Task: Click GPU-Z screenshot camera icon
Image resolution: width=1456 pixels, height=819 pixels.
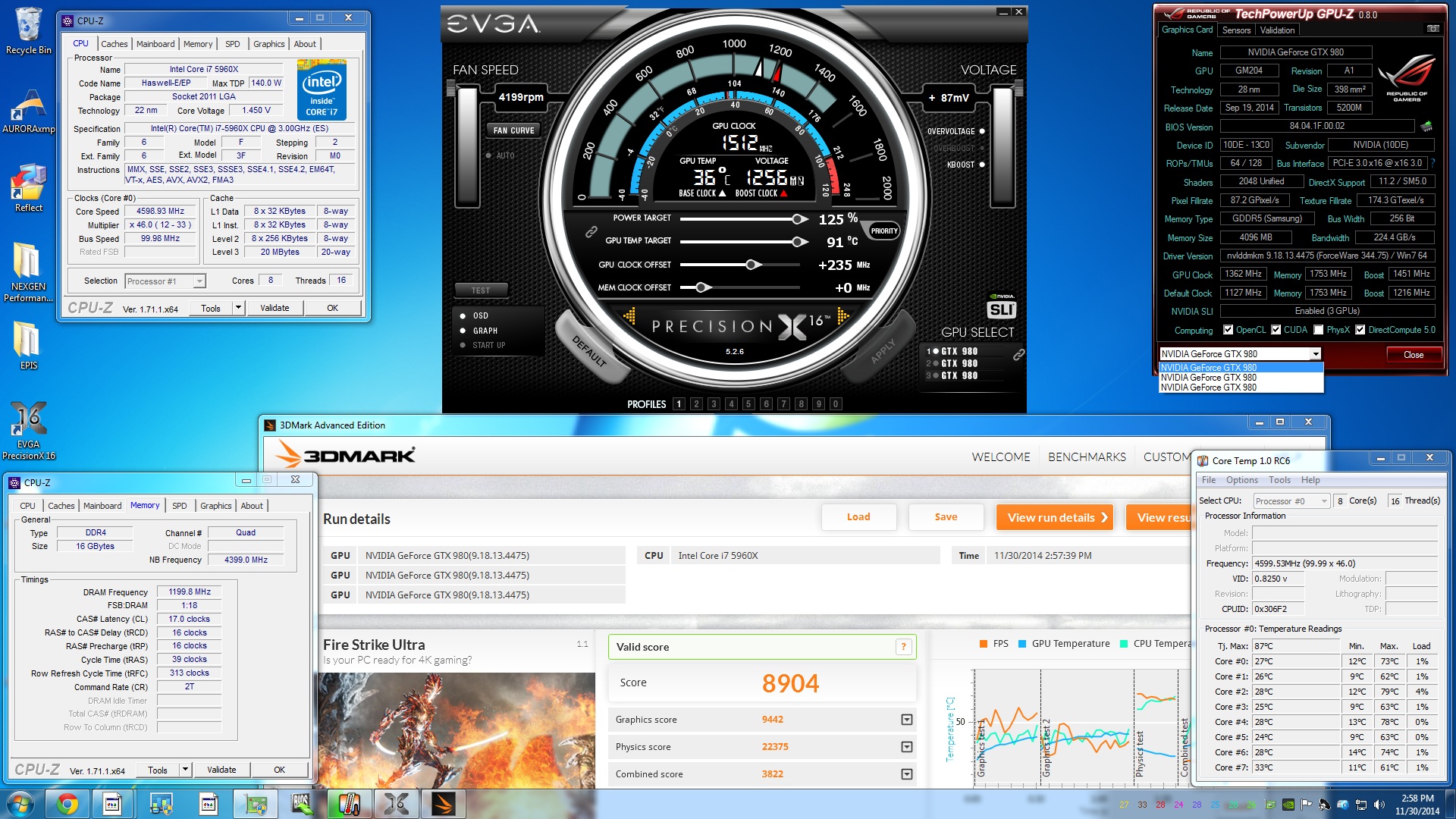Action: [x=1432, y=30]
